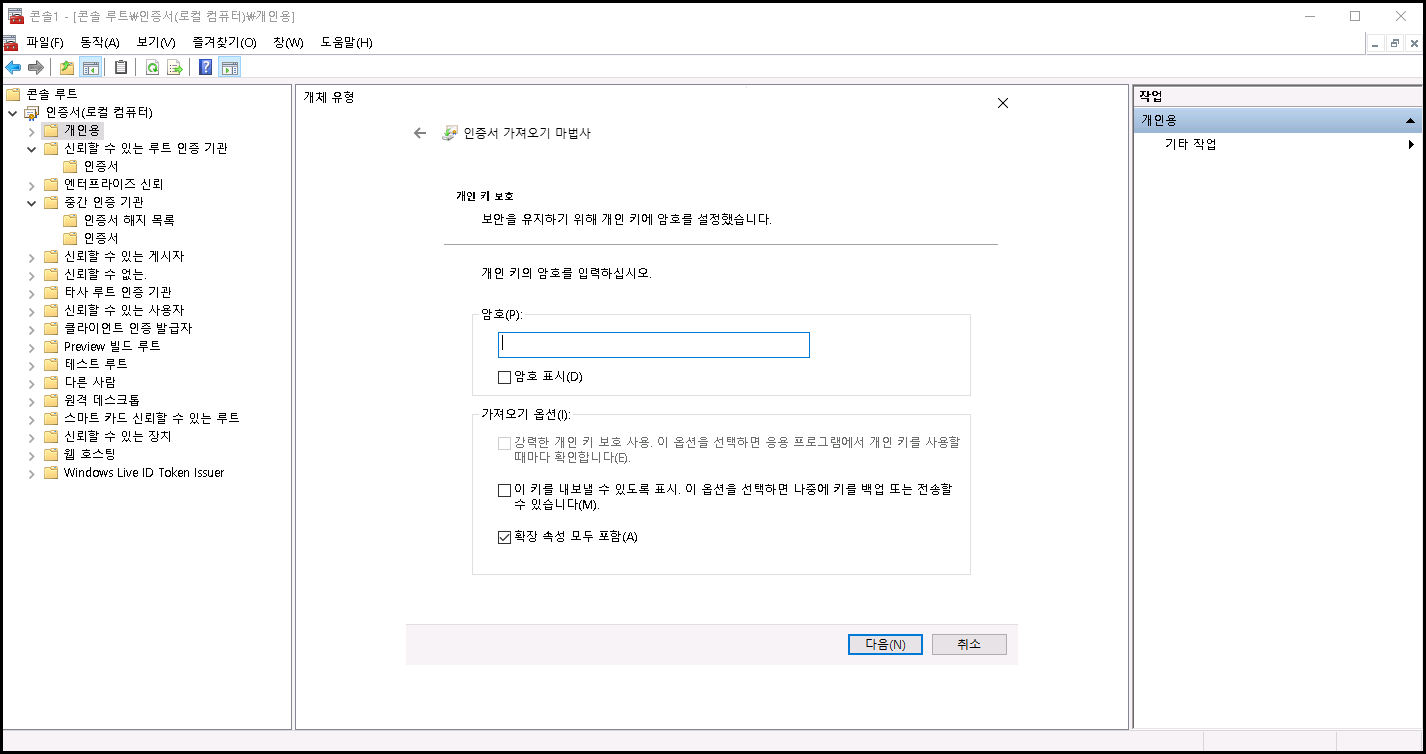Restore the inner console window via the MDI restore icon

[1394, 43]
